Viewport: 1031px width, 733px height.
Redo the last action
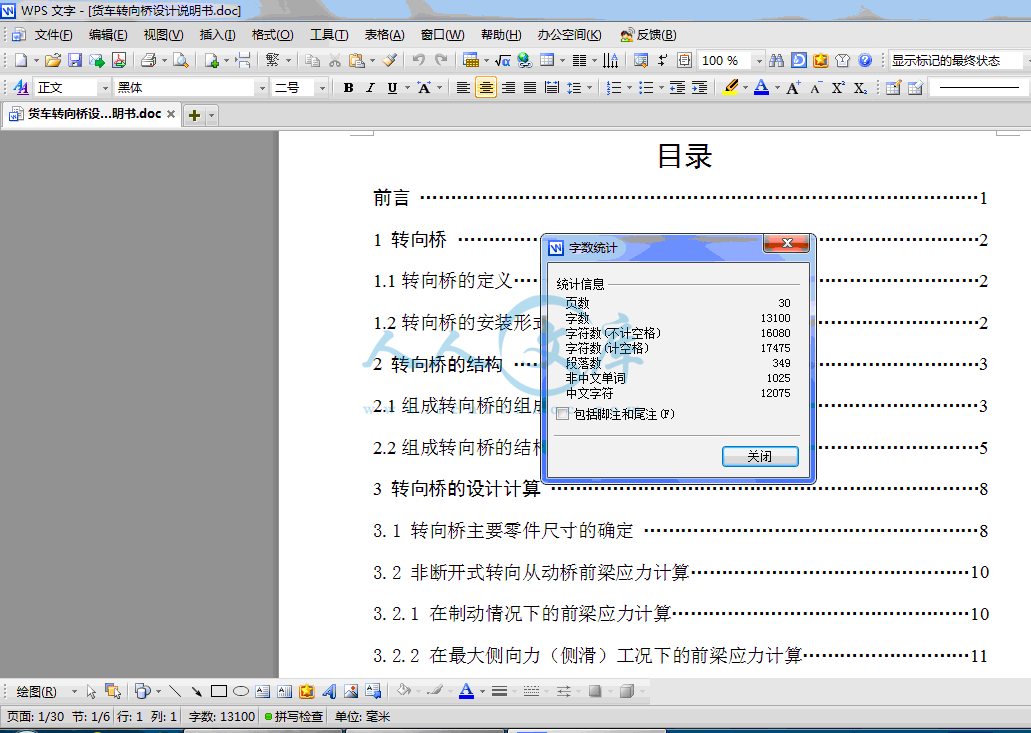441,60
